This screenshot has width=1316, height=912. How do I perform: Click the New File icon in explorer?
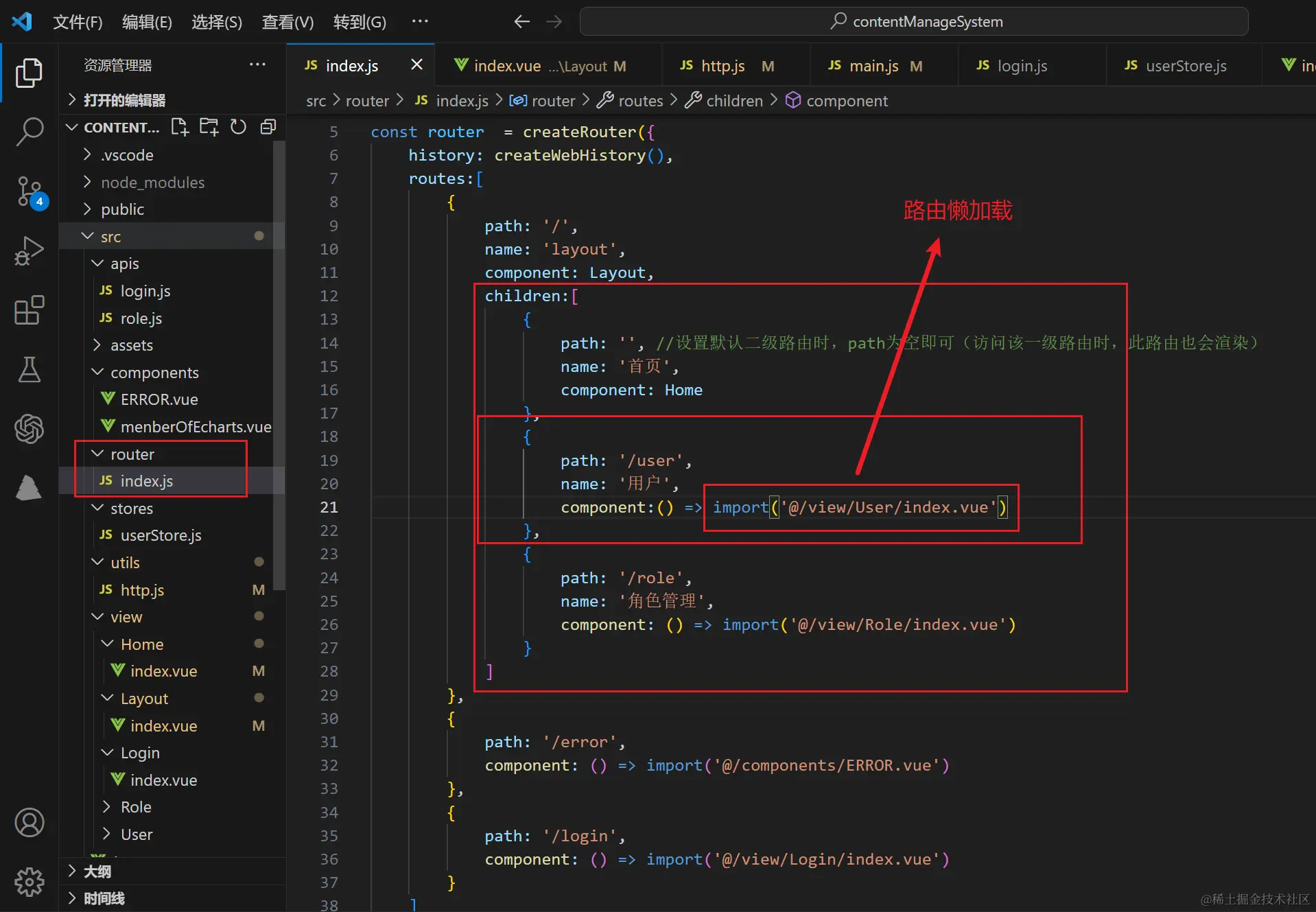(180, 127)
